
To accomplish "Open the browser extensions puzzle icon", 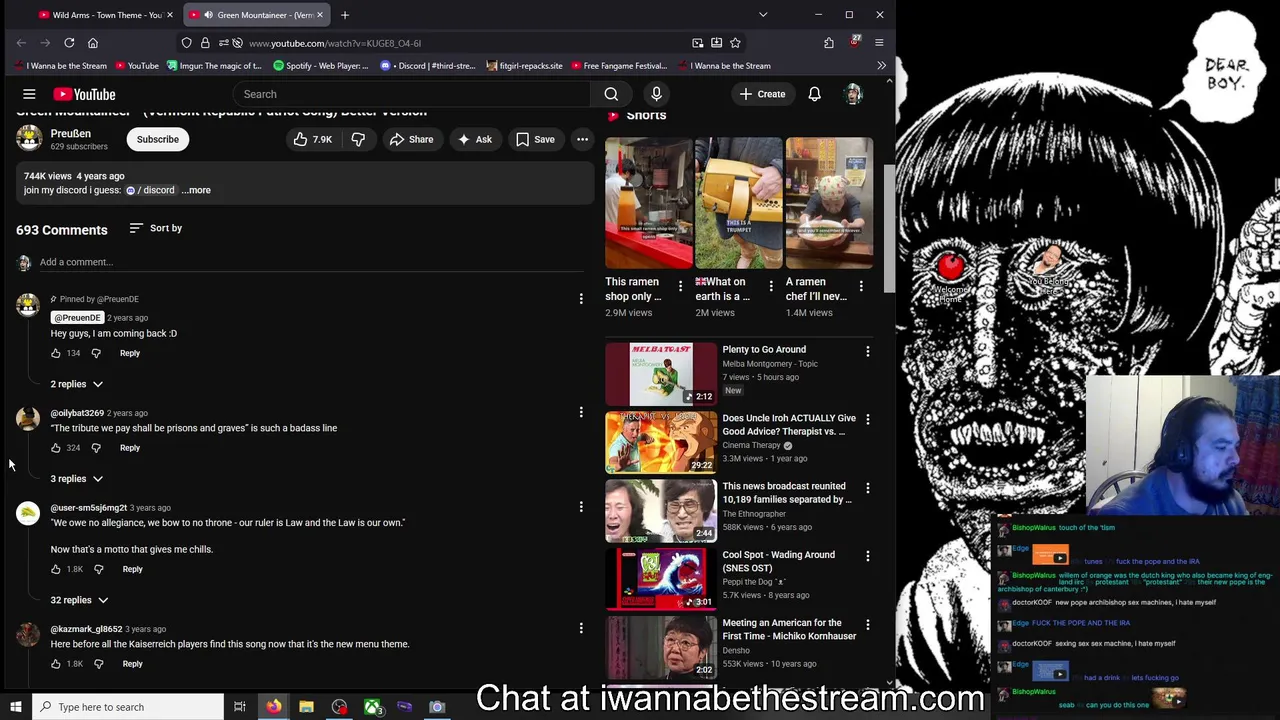I will 829,43.
